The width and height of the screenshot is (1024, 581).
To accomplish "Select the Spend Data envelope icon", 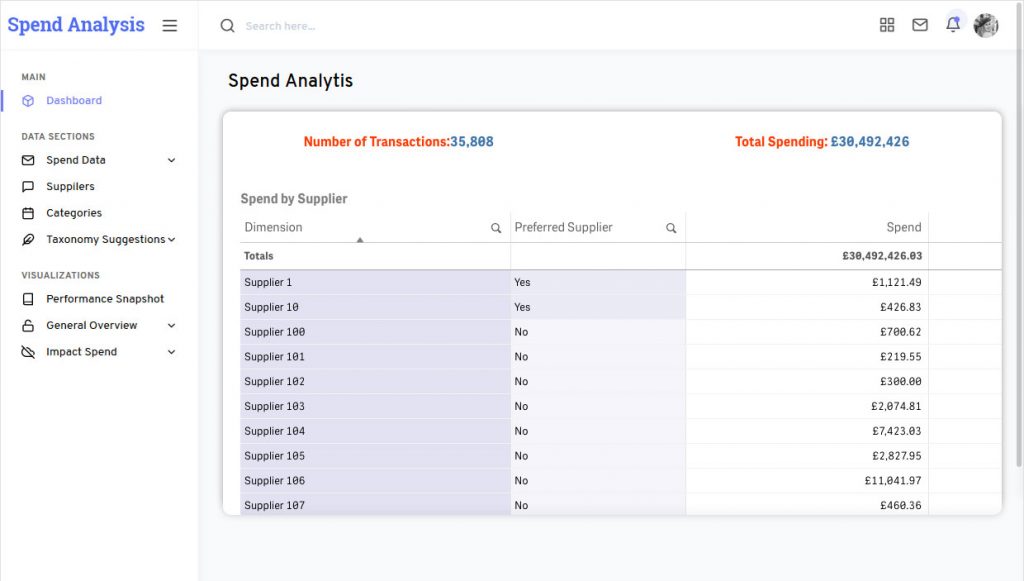I will [x=27, y=160].
